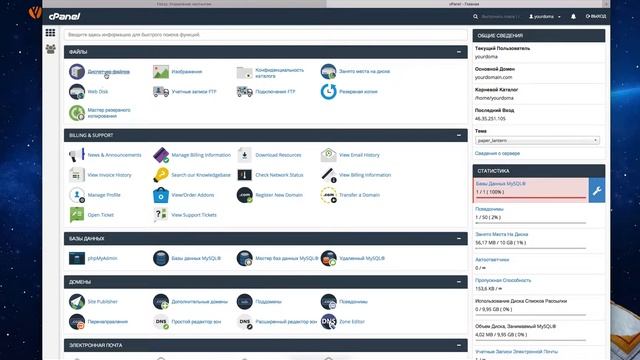
Task: Collapse the Files section
Action: point(459,52)
